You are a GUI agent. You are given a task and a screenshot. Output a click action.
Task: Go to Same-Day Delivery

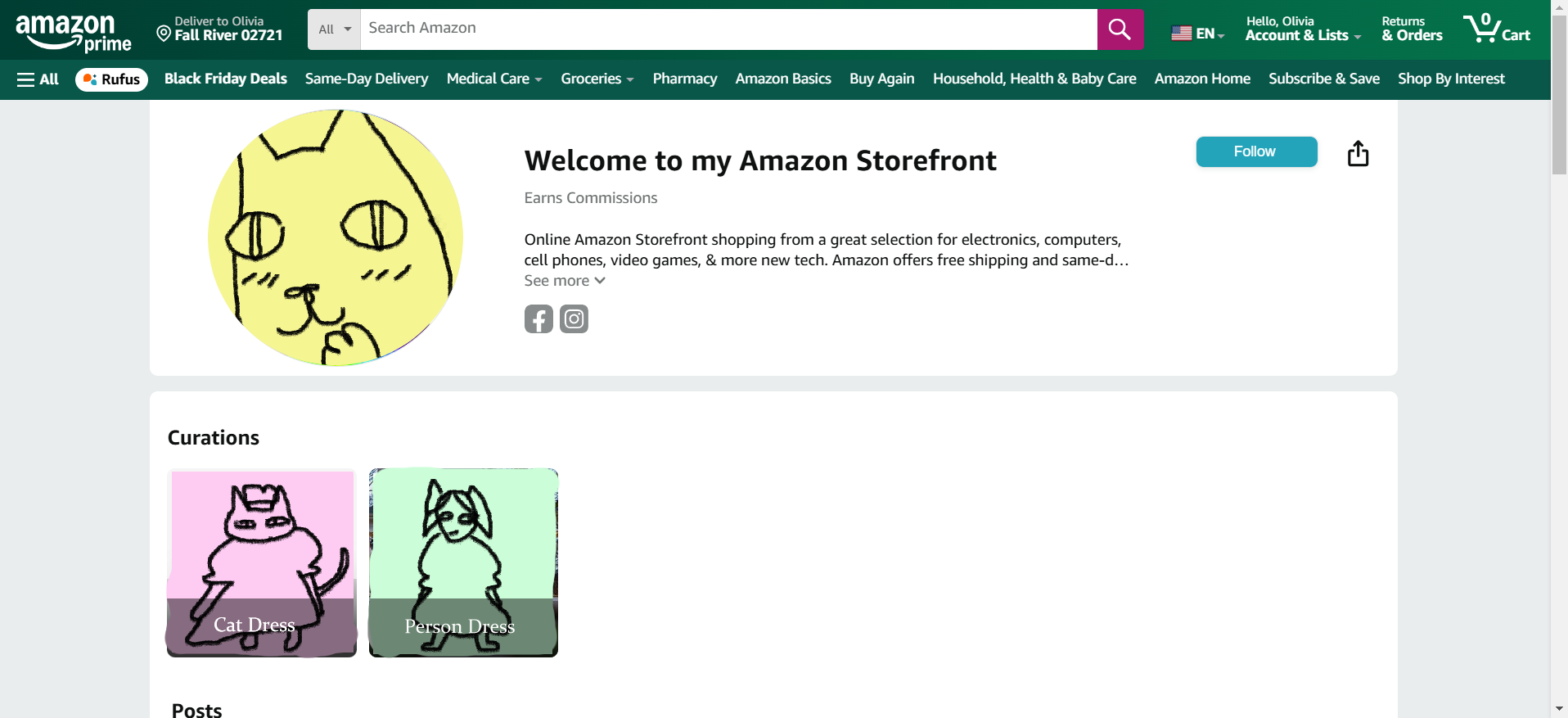tap(367, 79)
